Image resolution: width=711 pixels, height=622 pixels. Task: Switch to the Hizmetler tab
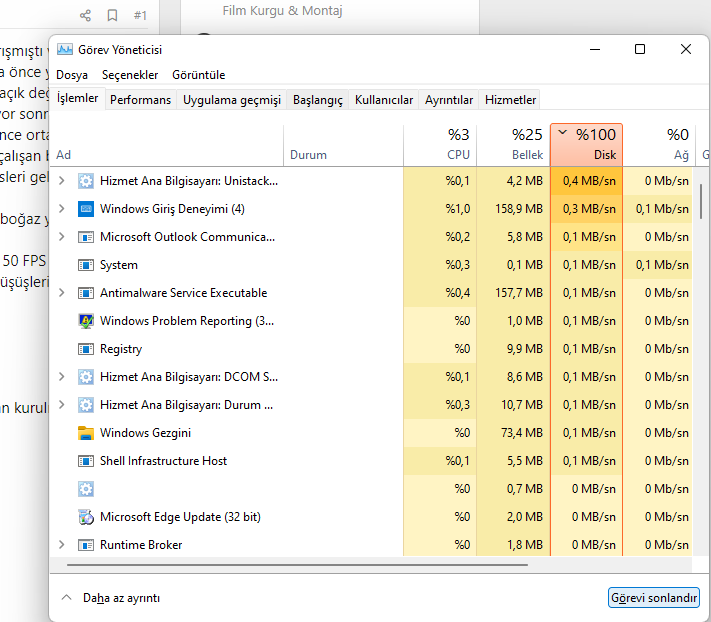pyautogui.click(x=510, y=100)
